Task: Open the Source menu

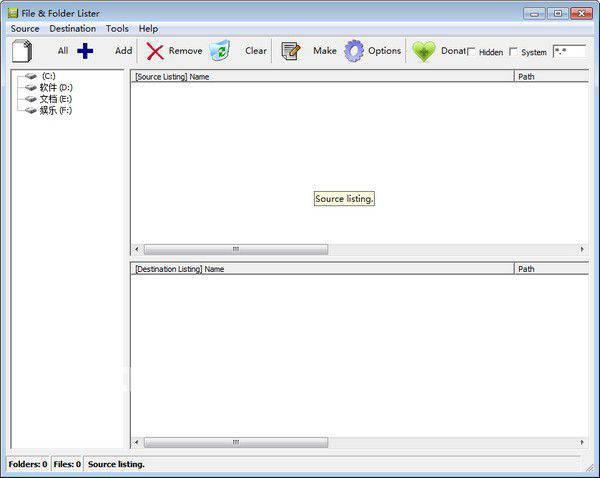Action: pyautogui.click(x=25, y=29)
